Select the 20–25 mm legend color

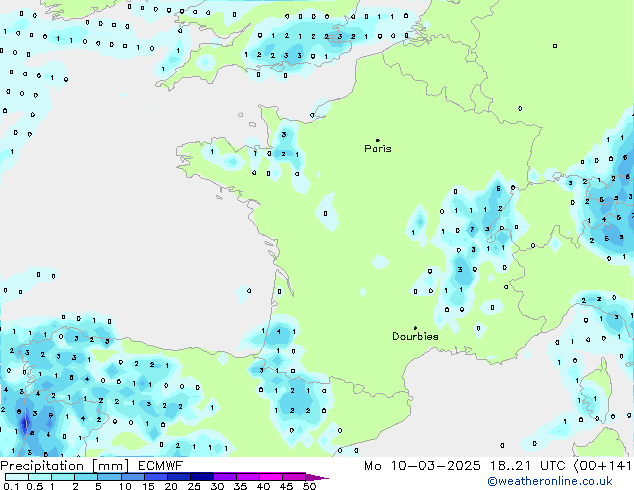[179, 477]
